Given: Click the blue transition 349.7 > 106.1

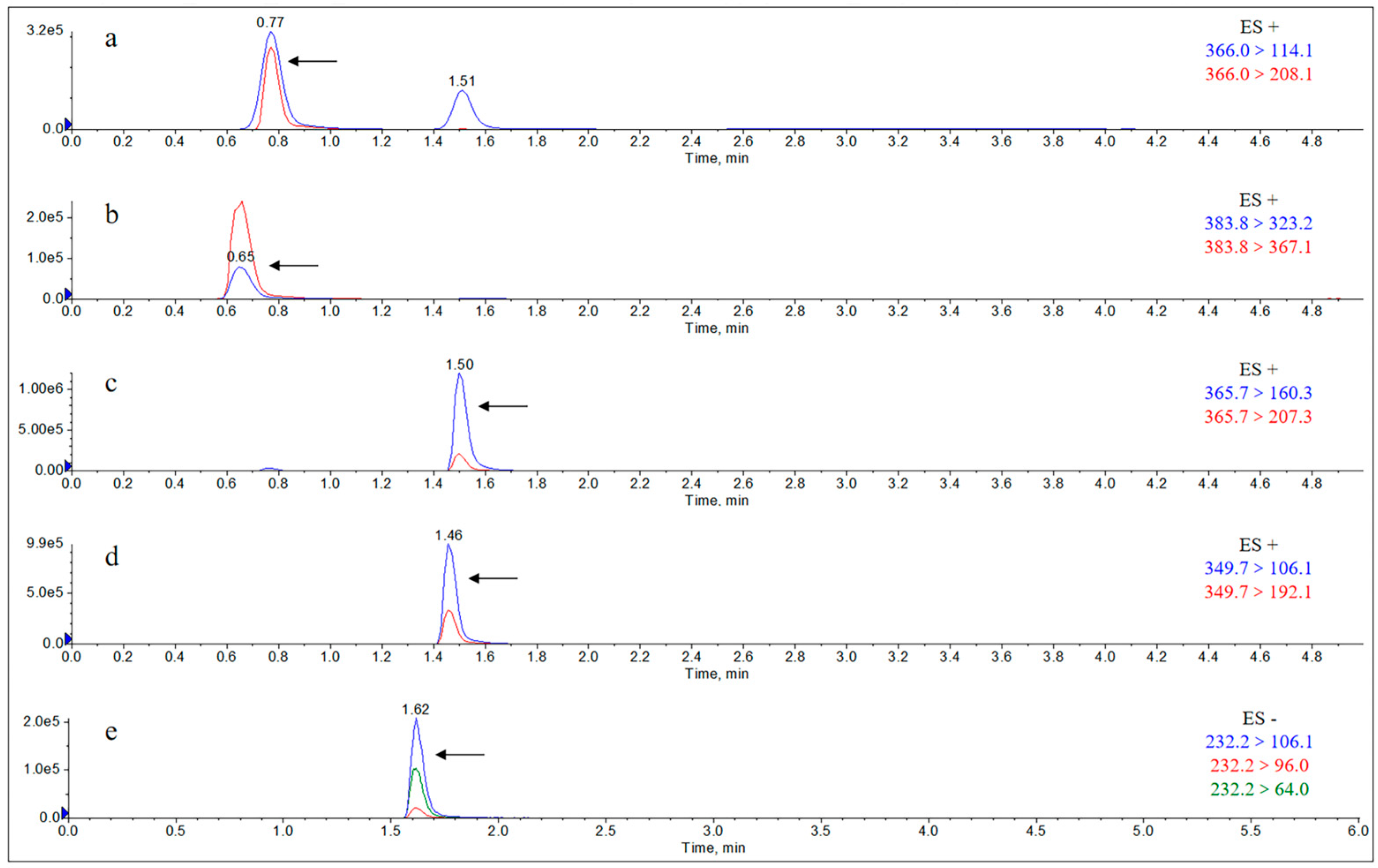Looking at the screenshot, I should coord(1258,568).
